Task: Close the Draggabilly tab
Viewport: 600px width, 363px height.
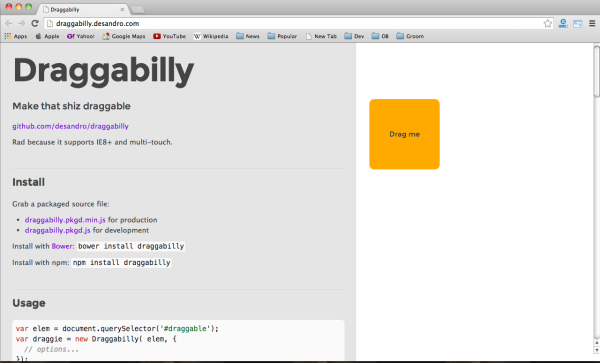Action: click(x=122, y=10)
